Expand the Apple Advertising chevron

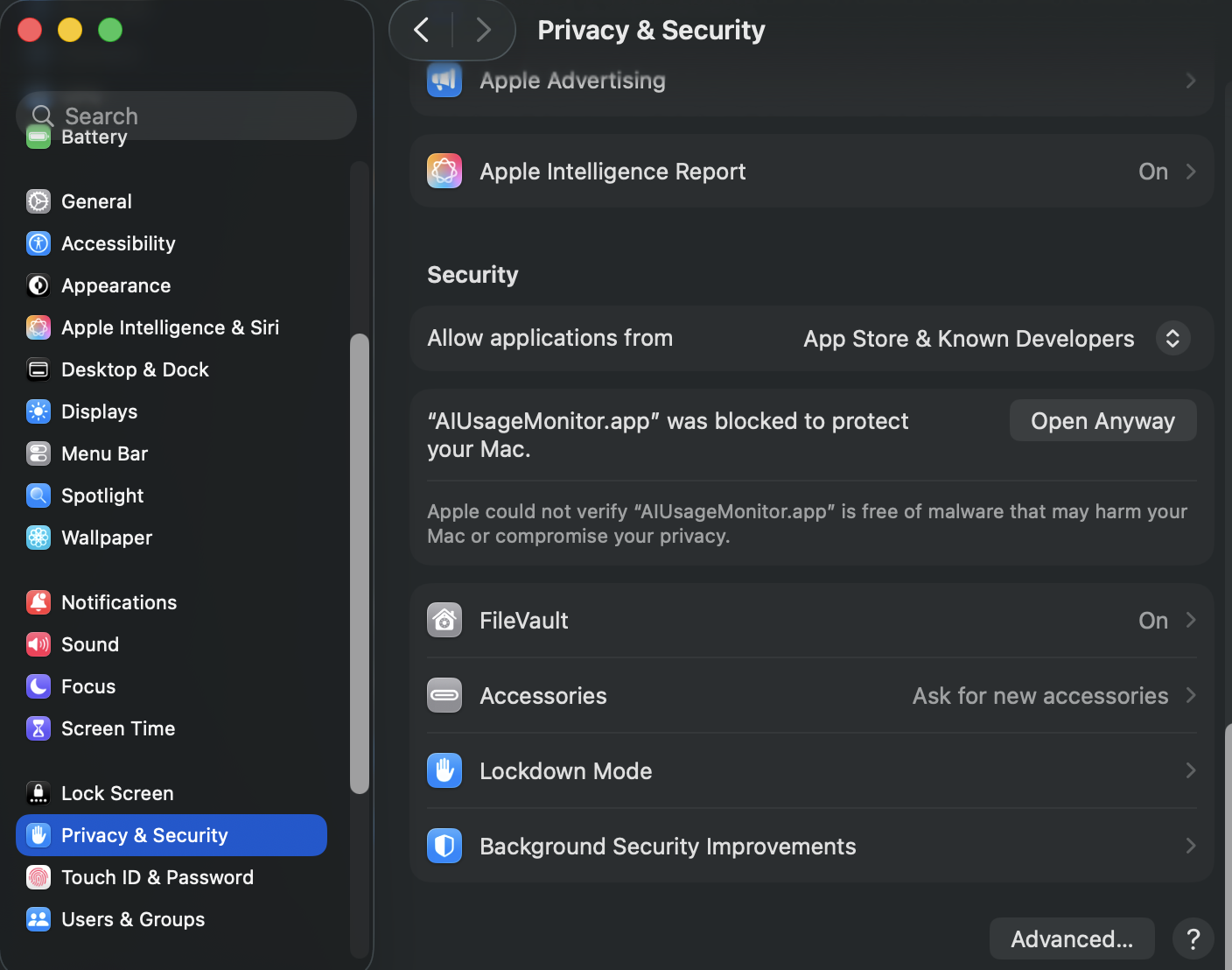coord(1190,80)
